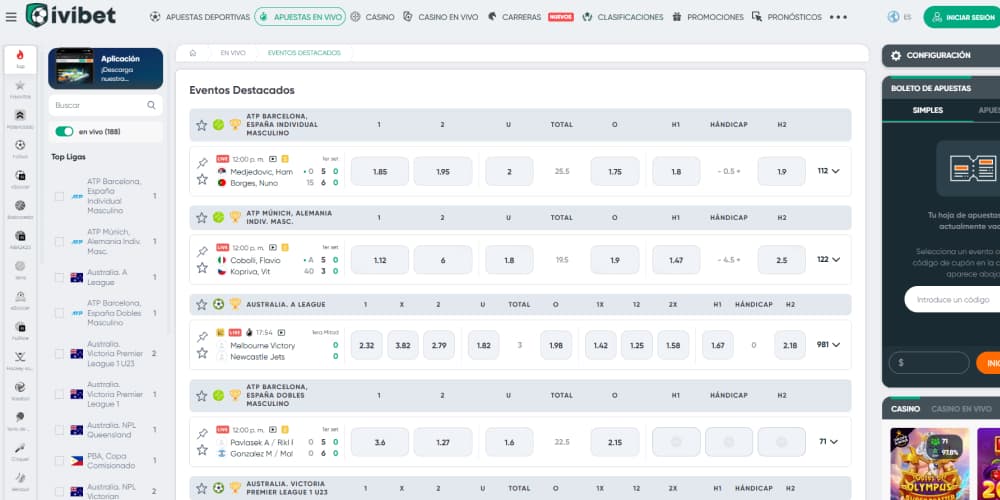Expand 112 more markets for Medjedovic match
The image size is (1000, 500).
[829, 171]
